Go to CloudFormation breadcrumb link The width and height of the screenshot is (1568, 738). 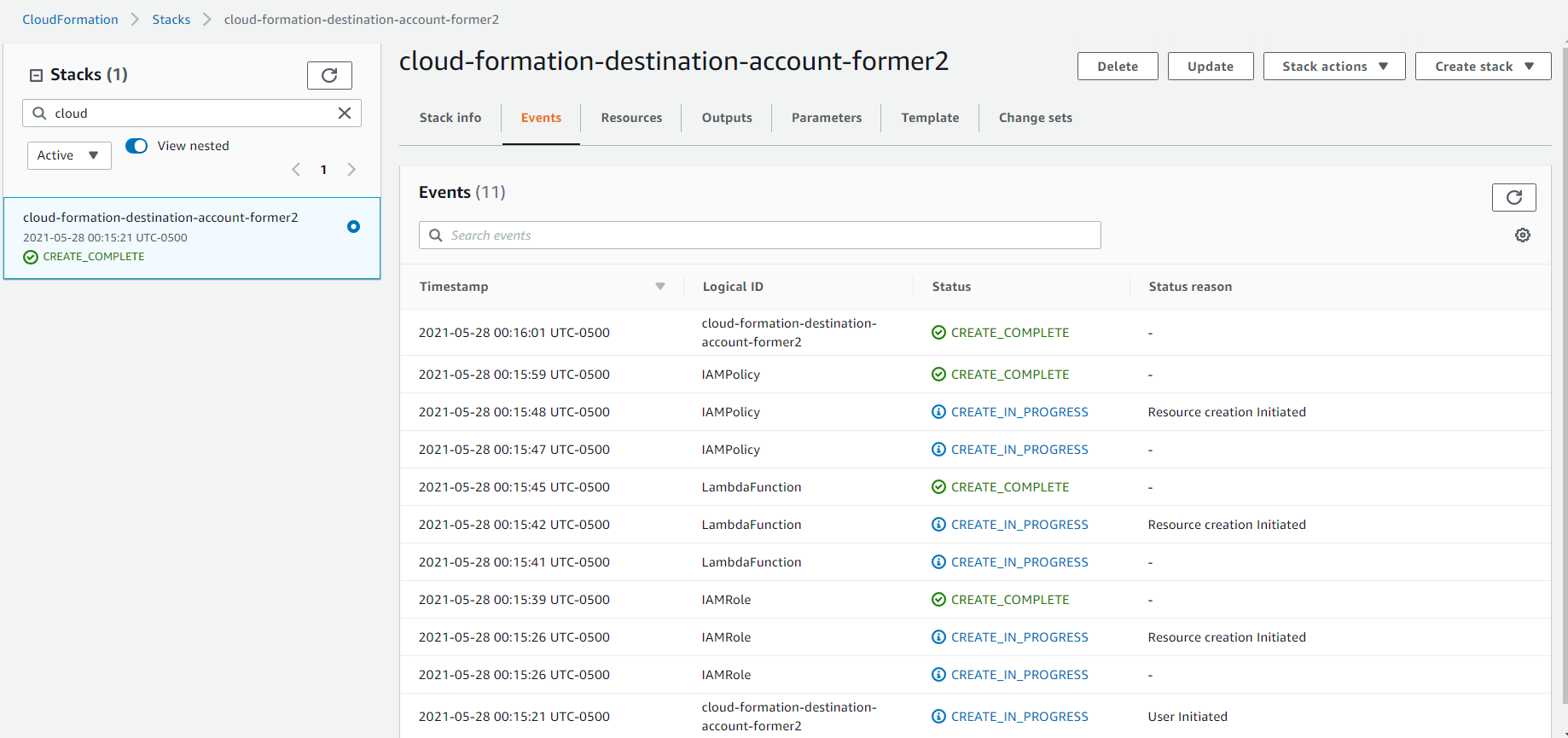pyautogui.click(x=70, y=20)
